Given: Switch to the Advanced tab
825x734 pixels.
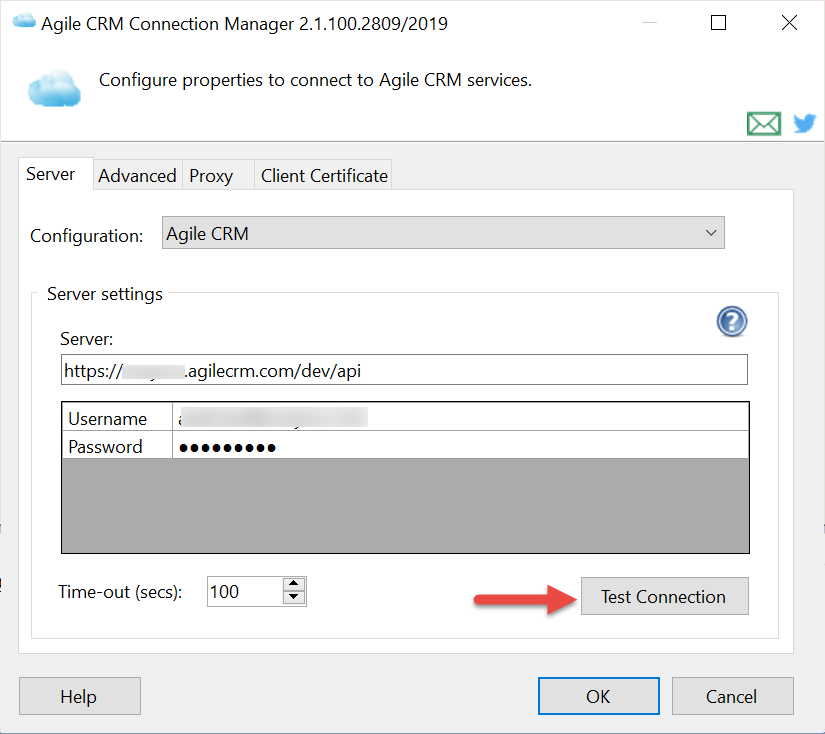Looking at the screenshot, I should click(x=137, y=176).
